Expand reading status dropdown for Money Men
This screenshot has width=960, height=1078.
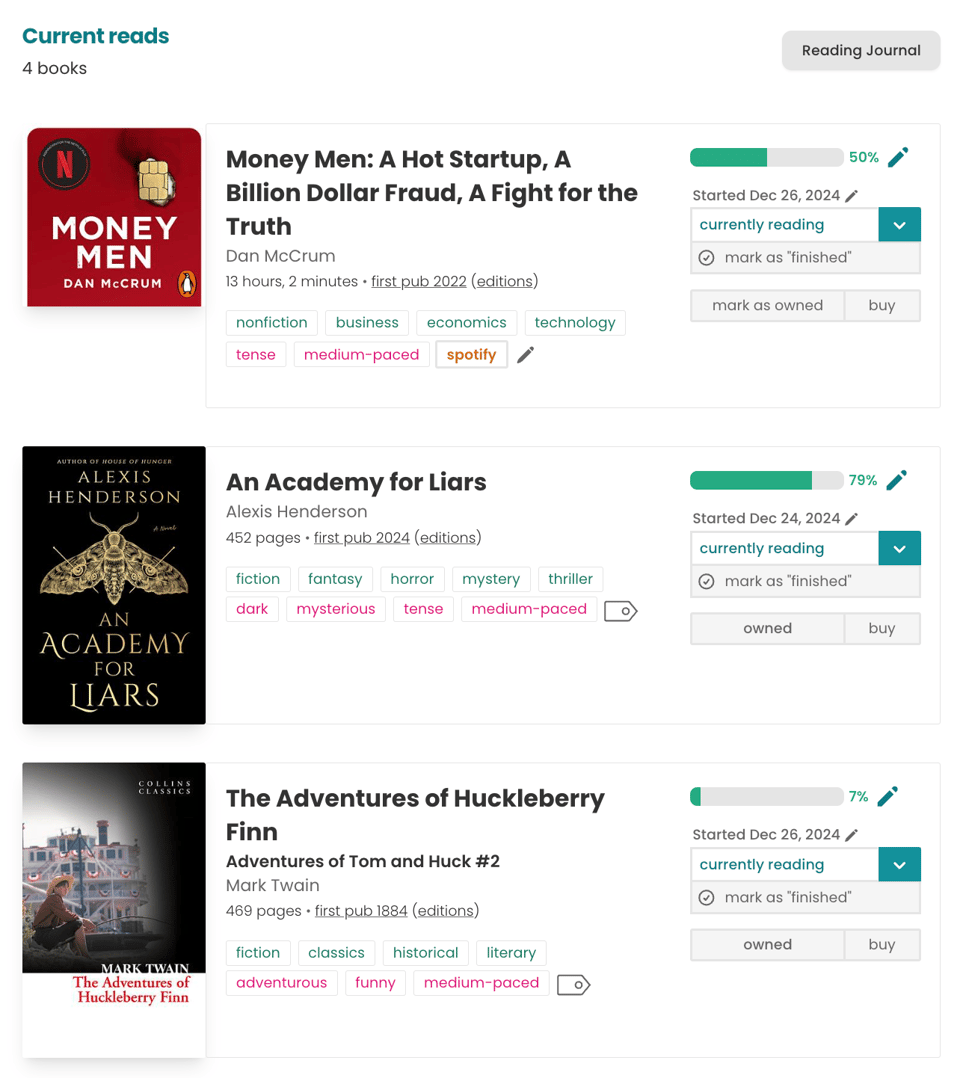point(899,225)
